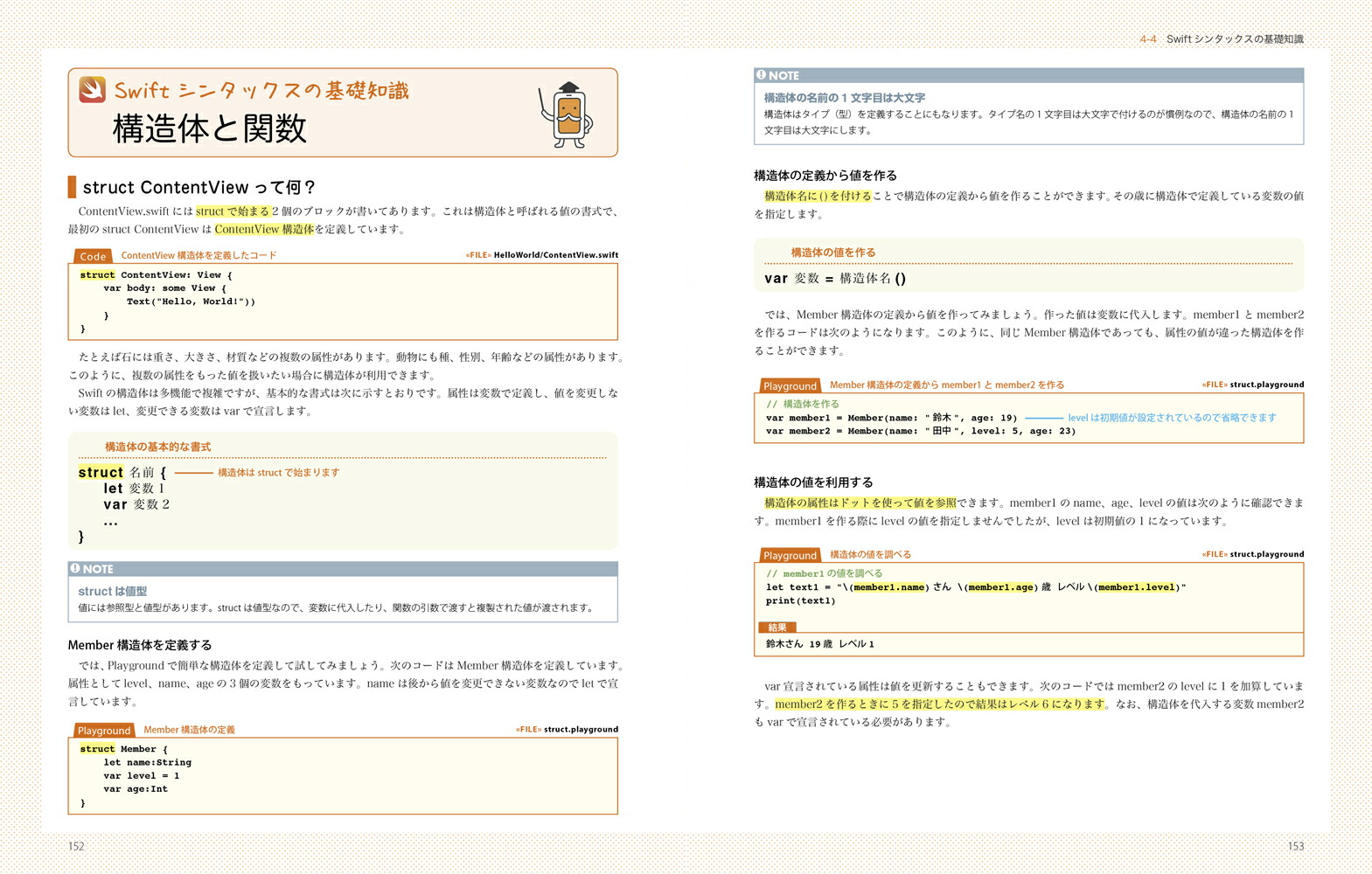Click syntax line 'var 変数 = 構造体名 ()'
This screenshot has width=1372, height=874.
835,278
